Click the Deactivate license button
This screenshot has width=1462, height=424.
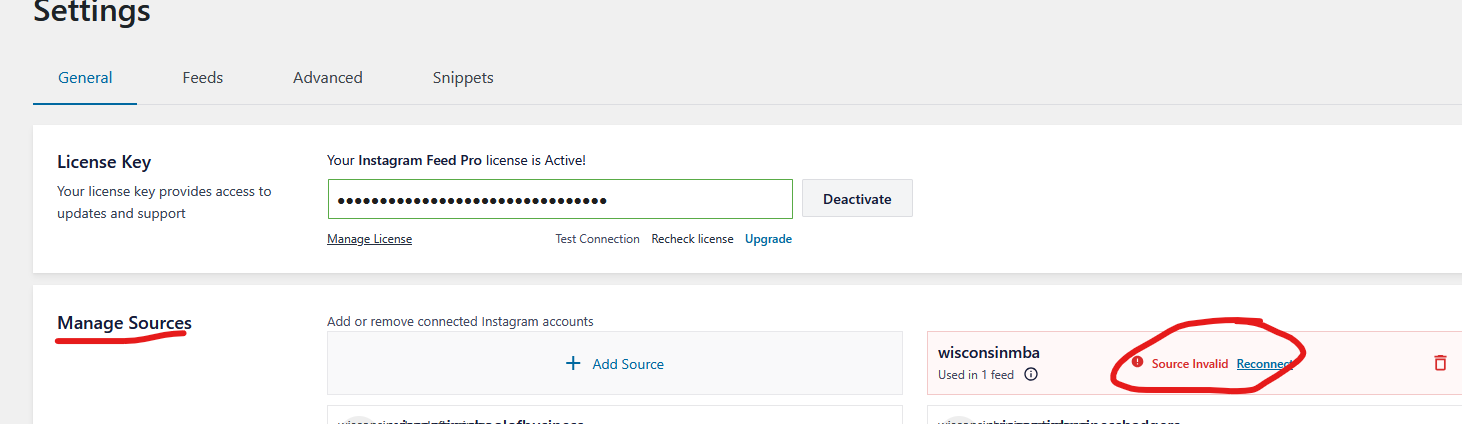857,198
